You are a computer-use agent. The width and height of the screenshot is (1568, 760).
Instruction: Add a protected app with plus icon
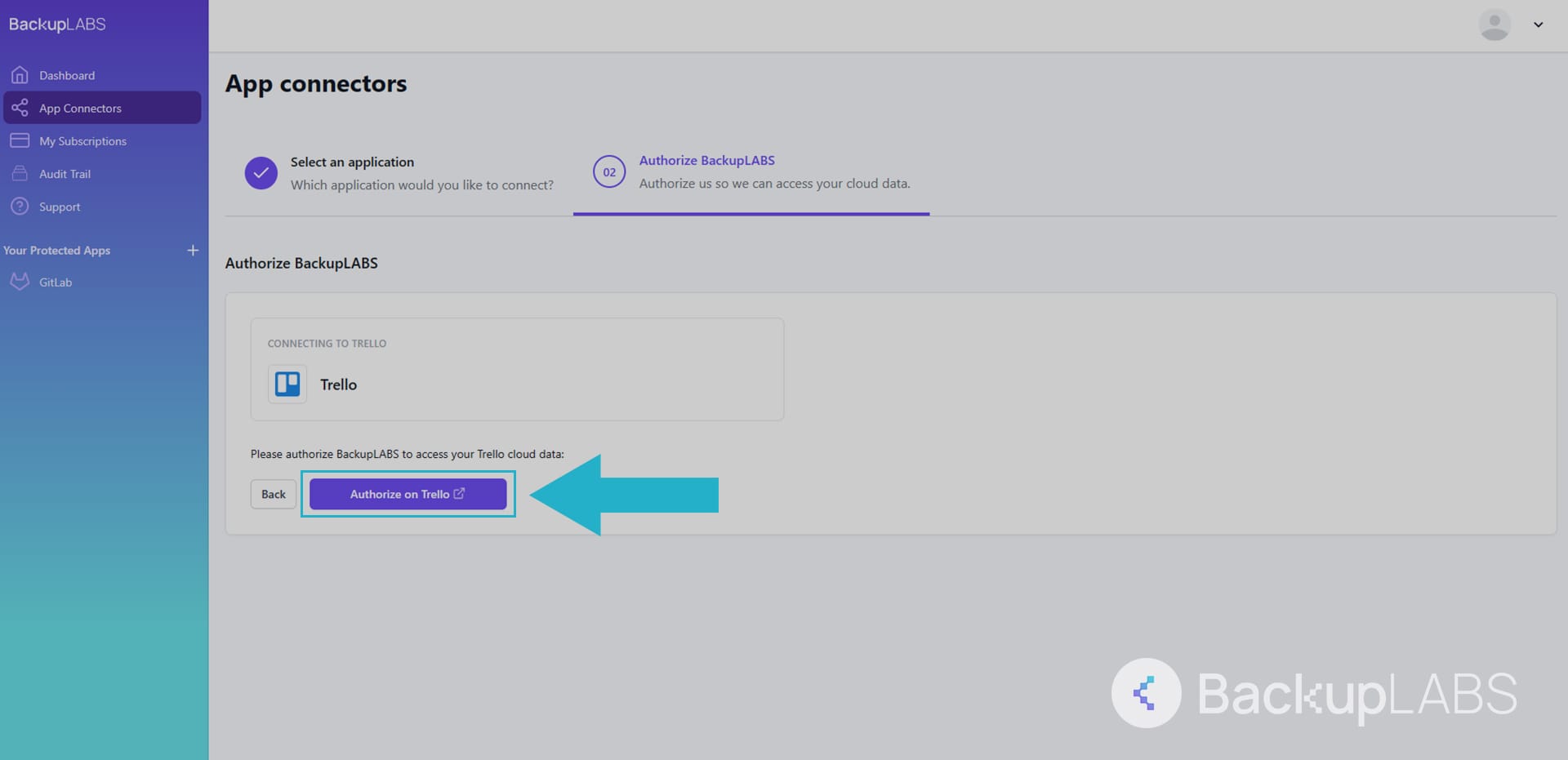pos(193,250)
